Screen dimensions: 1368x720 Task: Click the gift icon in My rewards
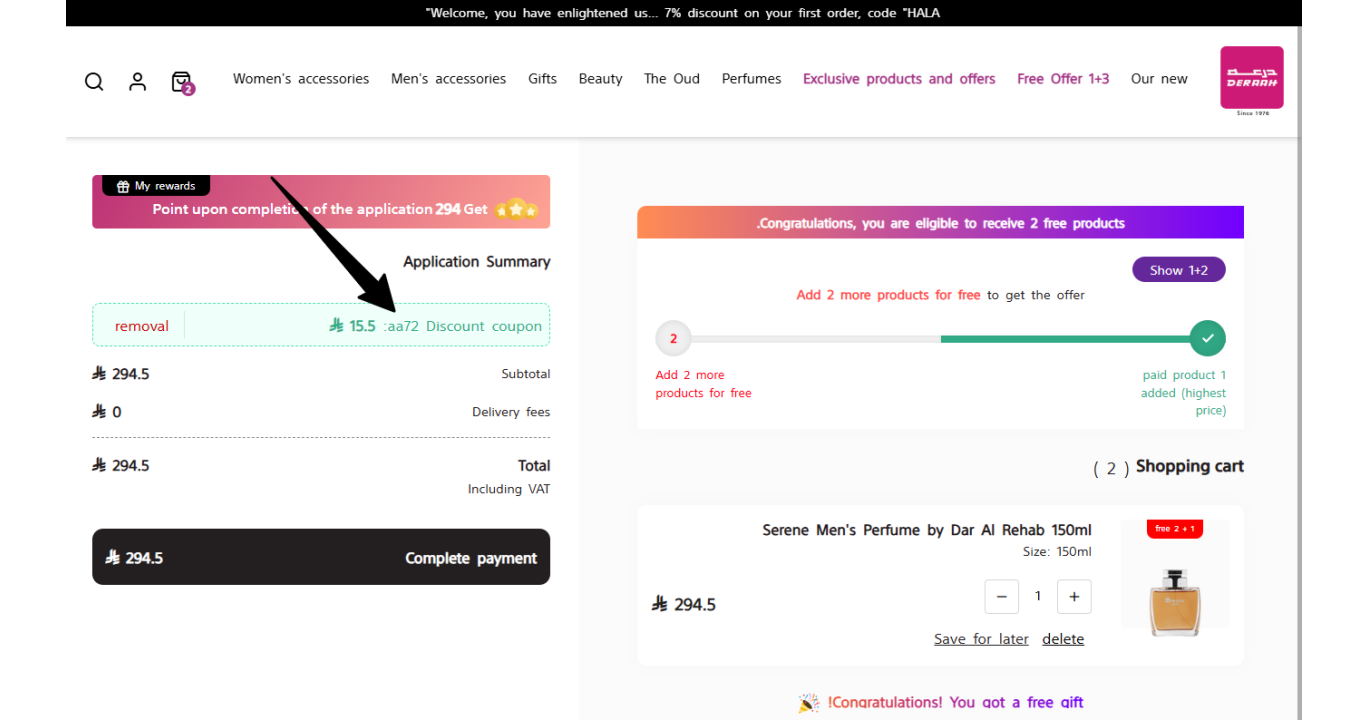123,186
